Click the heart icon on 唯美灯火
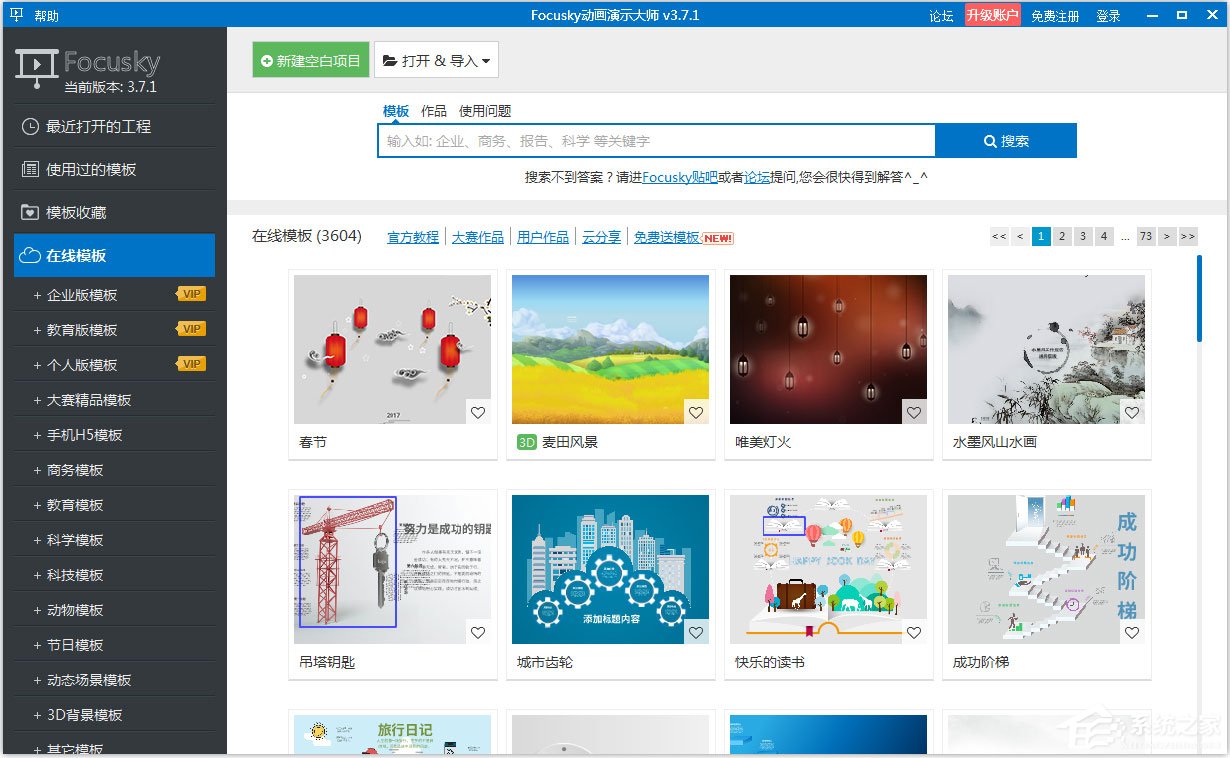 [914, 412]
